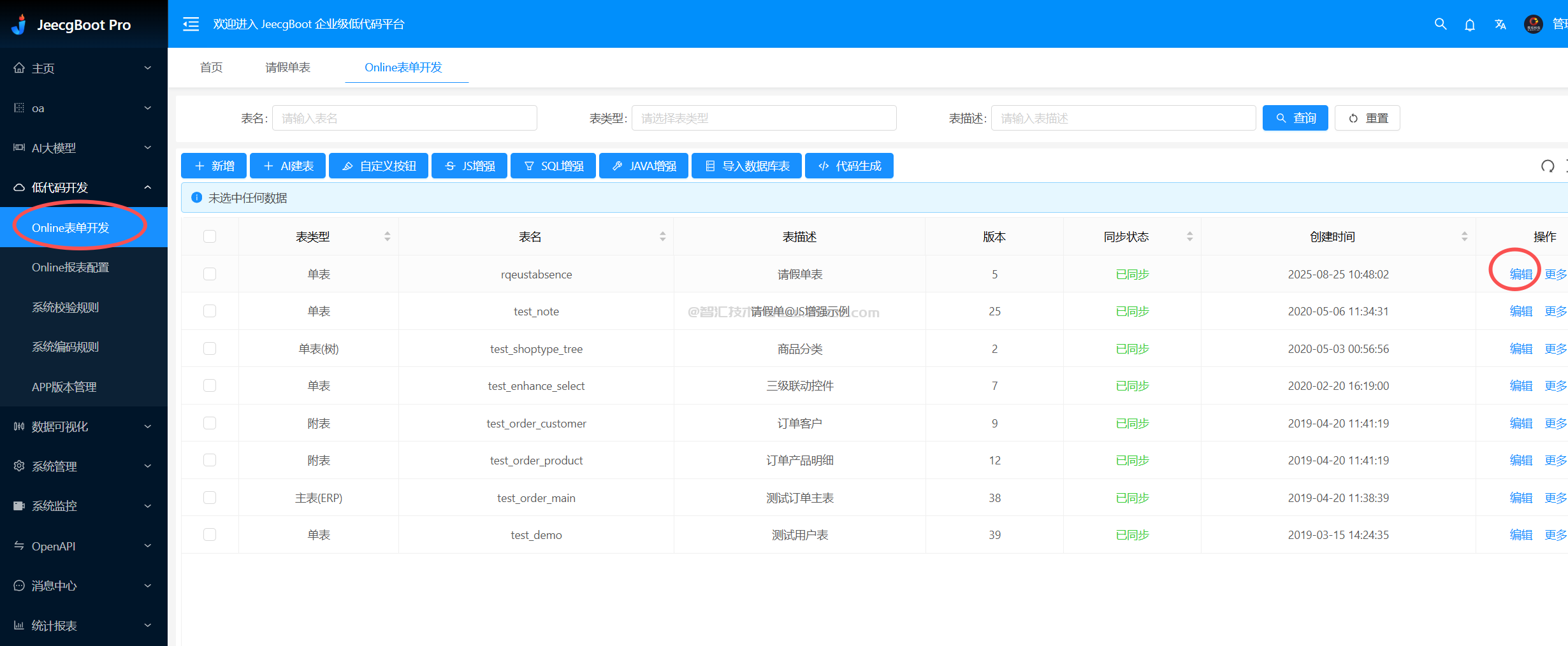
Task: Open the 表类型 select dropdown
Action: 764,118
